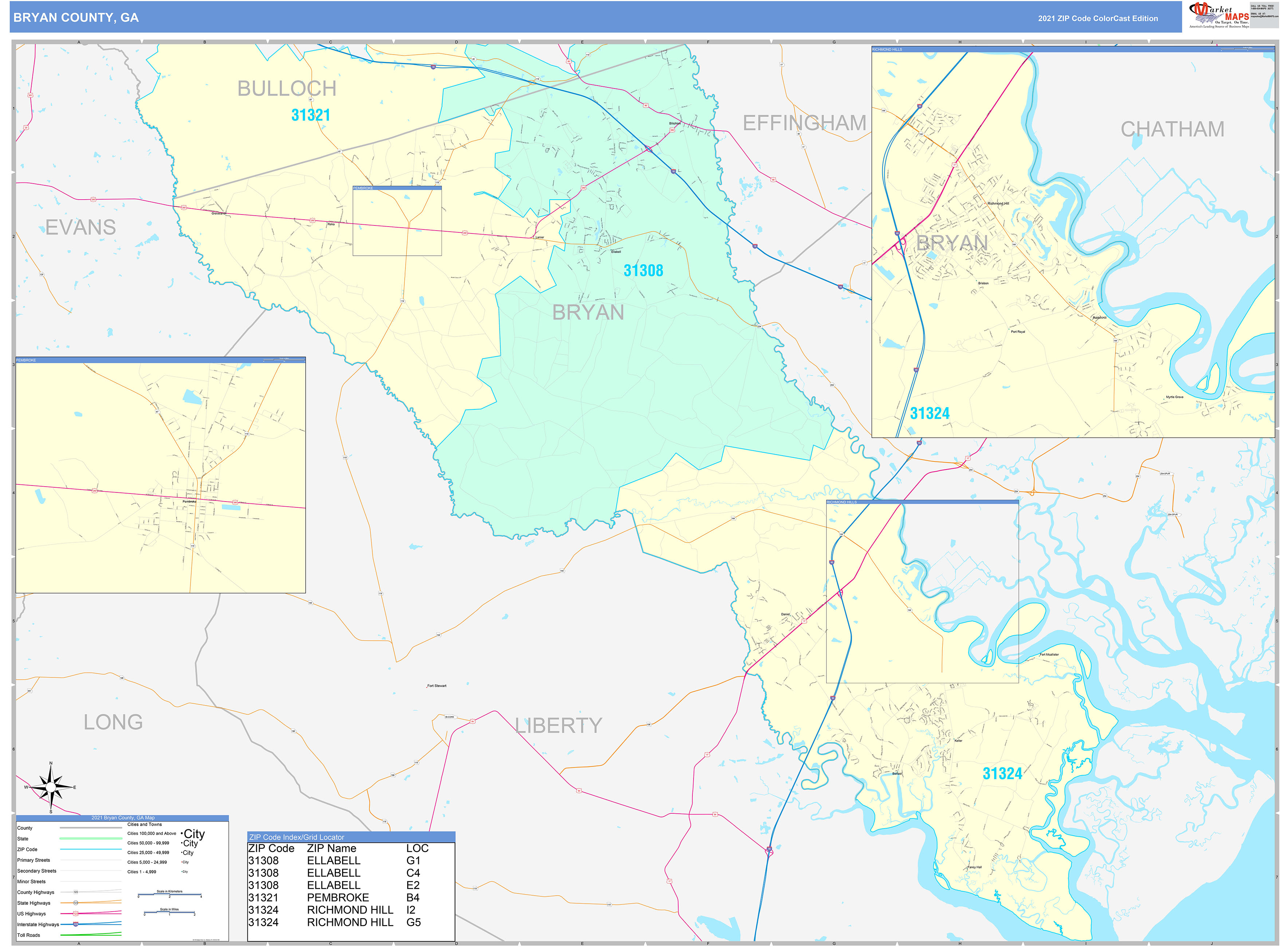Image resolution: width=1288 pixels, height=947 pixels.
Task: Click the ZIP Name column header
Action: [x=331, y=848]
